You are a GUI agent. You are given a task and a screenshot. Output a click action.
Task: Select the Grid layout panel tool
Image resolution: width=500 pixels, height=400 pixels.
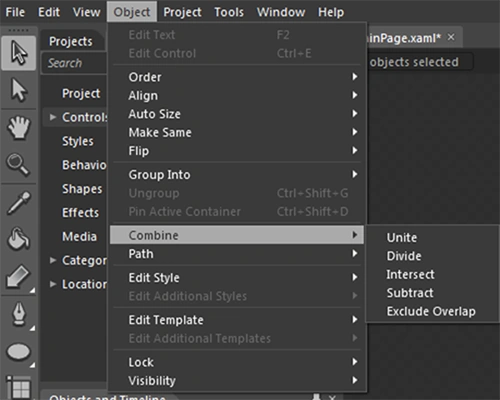click(19, 387)
